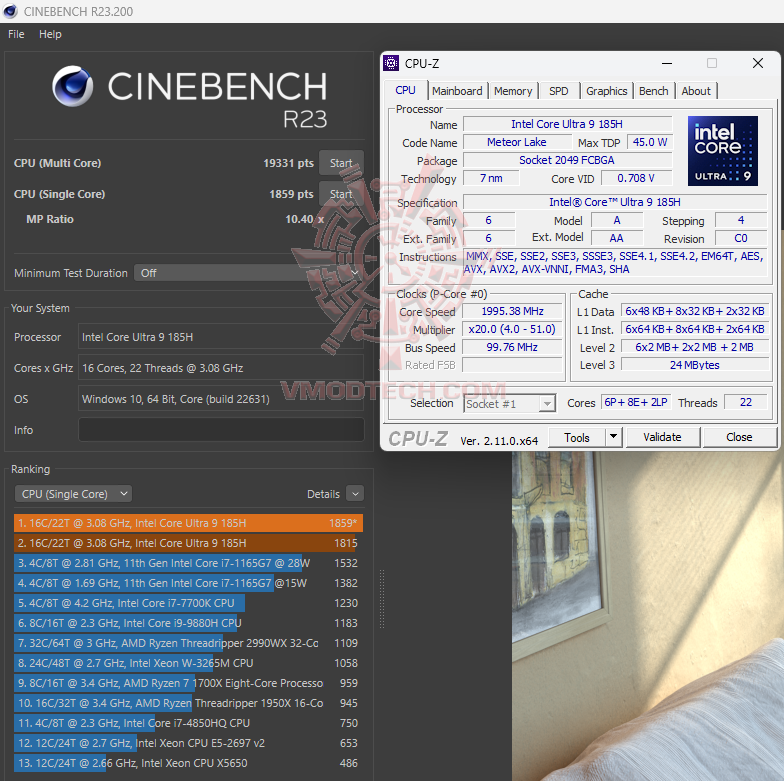Switch to the Bench tab in CPU-Z
This screenshot has width=784, height=781.
(654, 91)
